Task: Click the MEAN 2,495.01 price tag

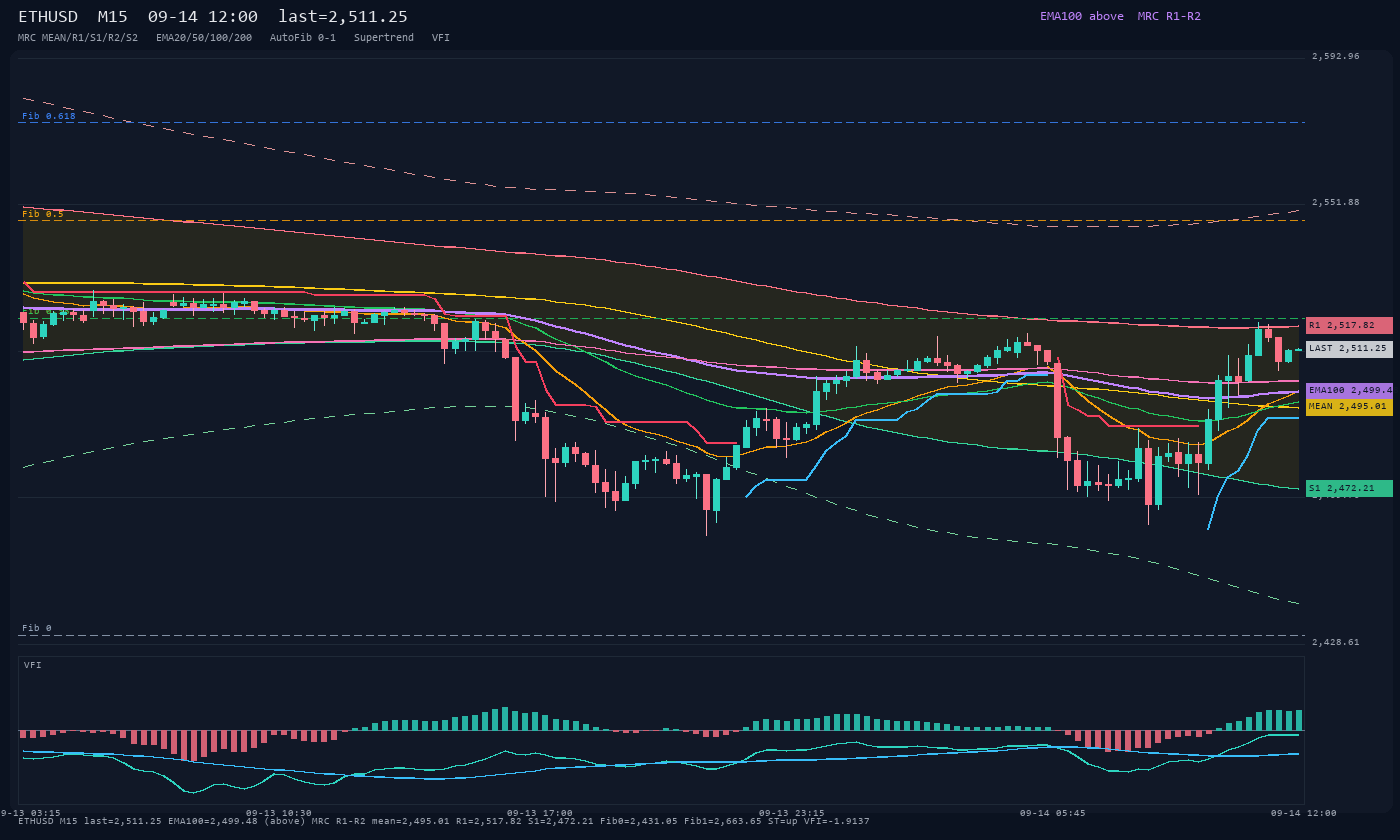Action: [1349, 407]
